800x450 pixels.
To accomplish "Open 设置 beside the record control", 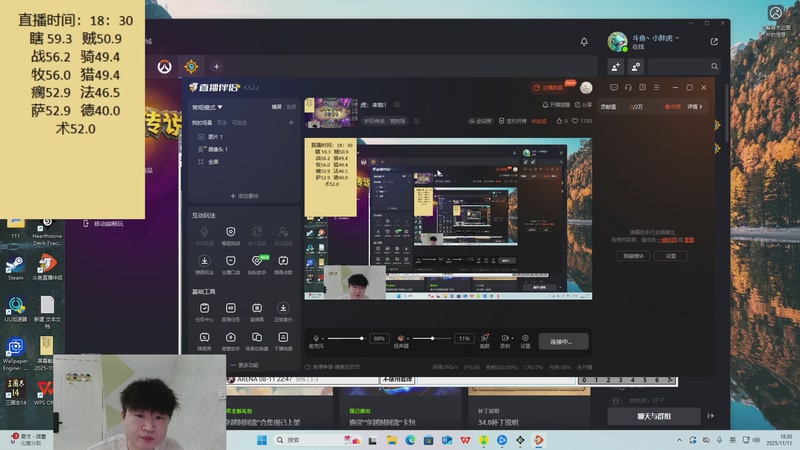I will (525, 341).
